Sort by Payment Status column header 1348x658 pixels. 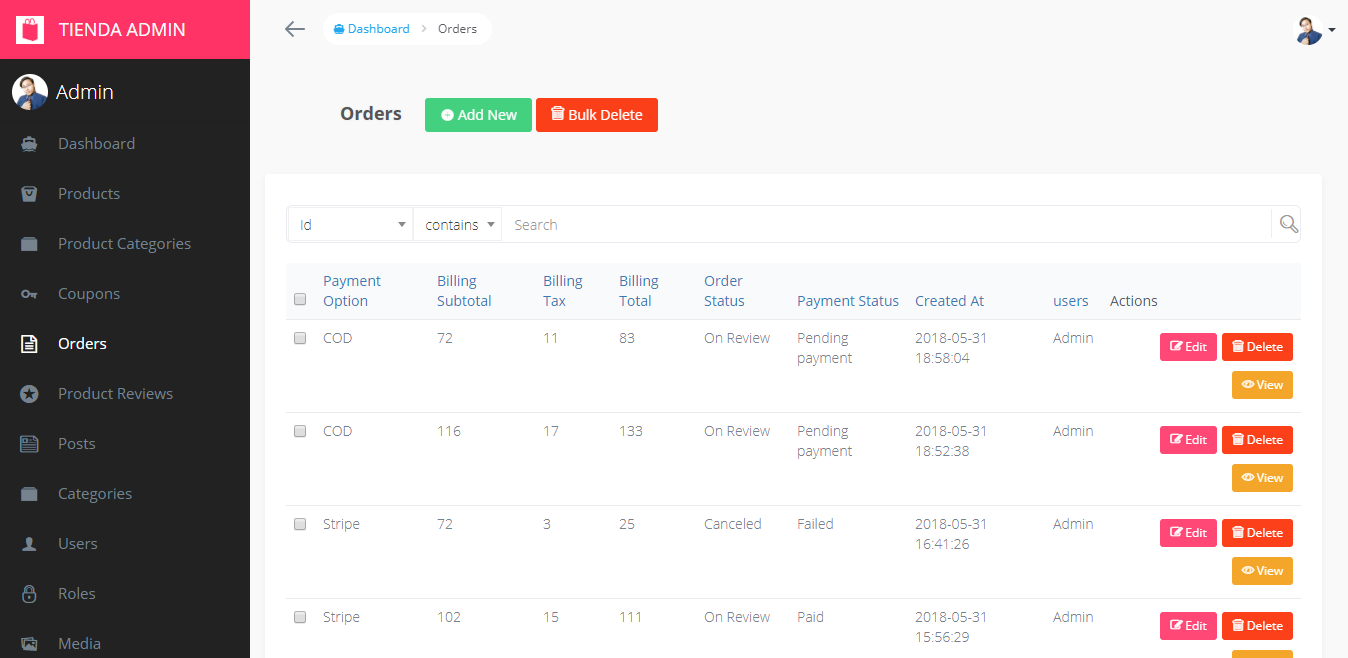(x=848, y=301)
